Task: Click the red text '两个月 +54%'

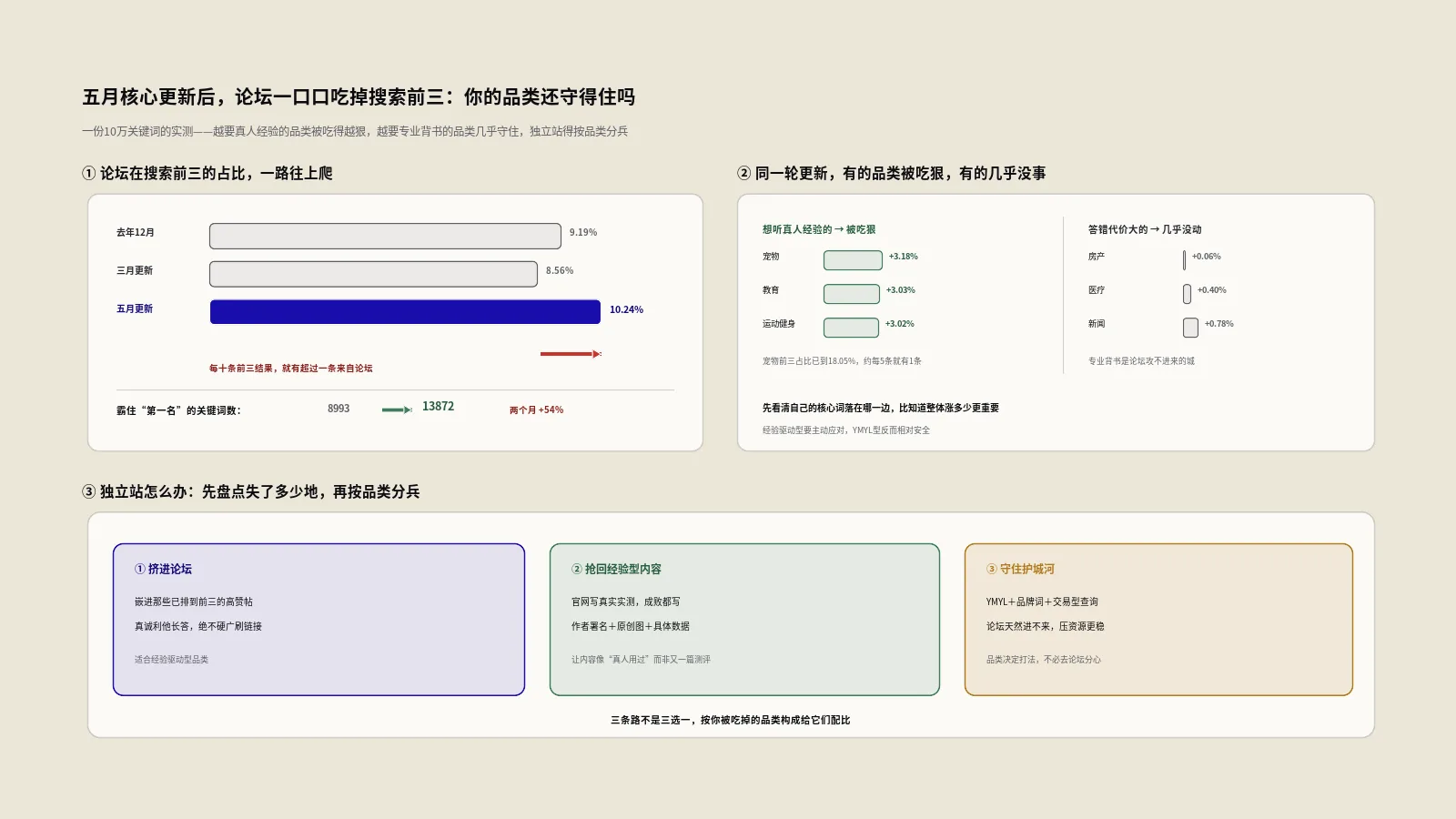Action: [x=536, y=410]
